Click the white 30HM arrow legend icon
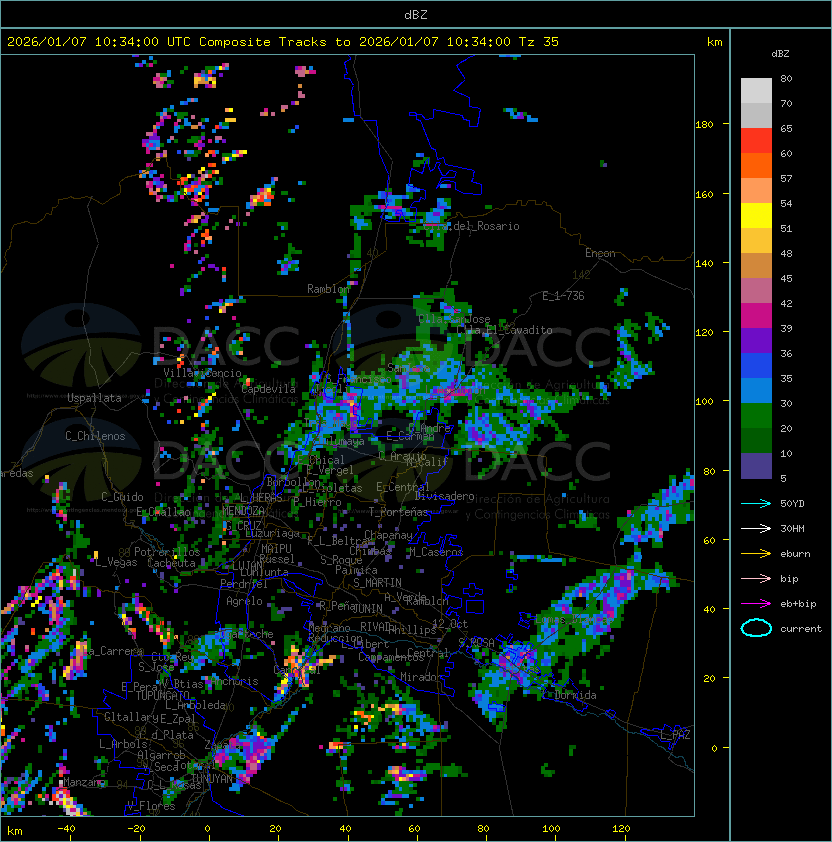This screenshot has height=842, width=832. [756, 528]
